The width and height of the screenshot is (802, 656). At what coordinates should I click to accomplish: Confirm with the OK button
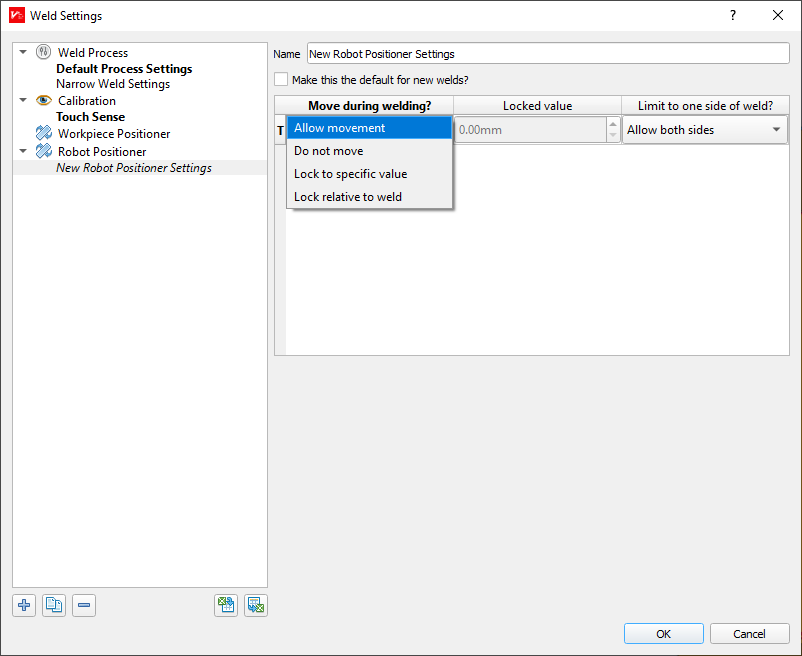(663, 634)
